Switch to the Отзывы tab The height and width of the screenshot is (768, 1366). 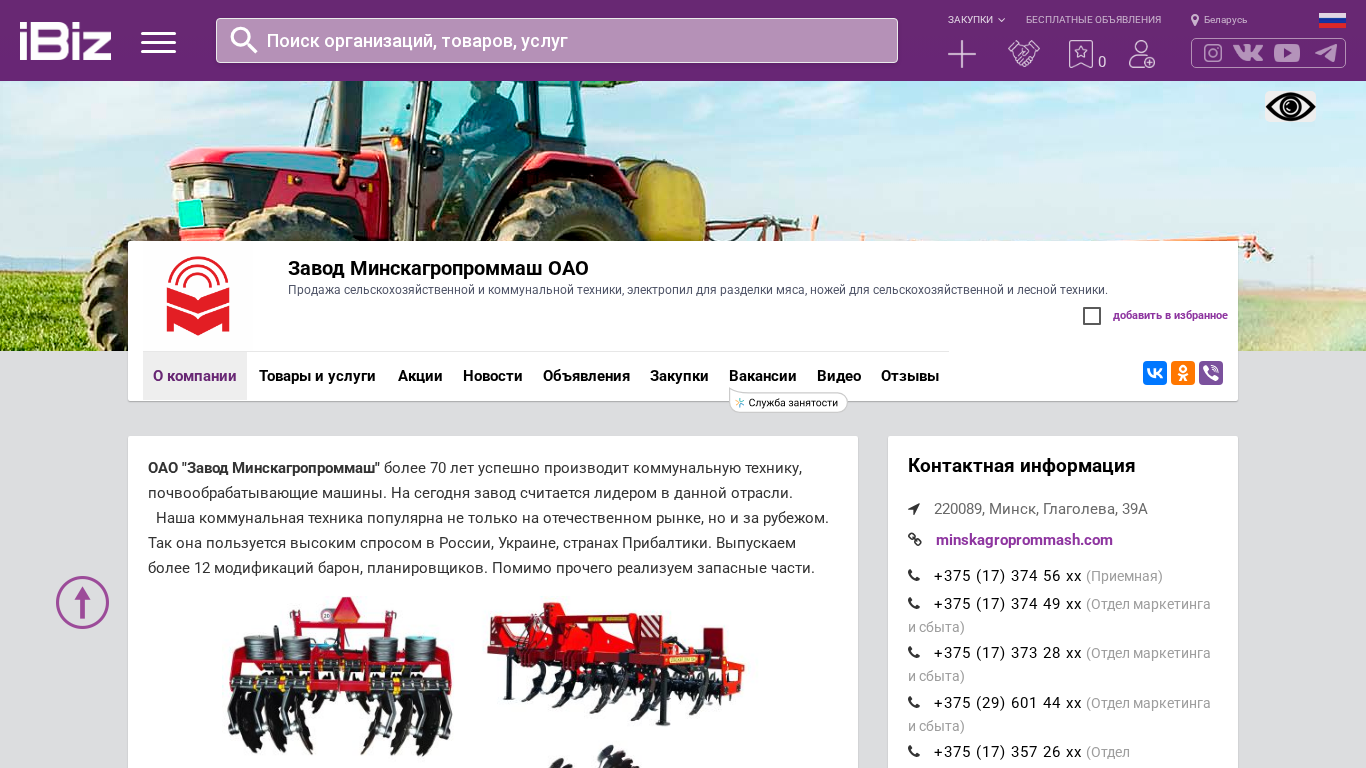(x=910, y=376)
